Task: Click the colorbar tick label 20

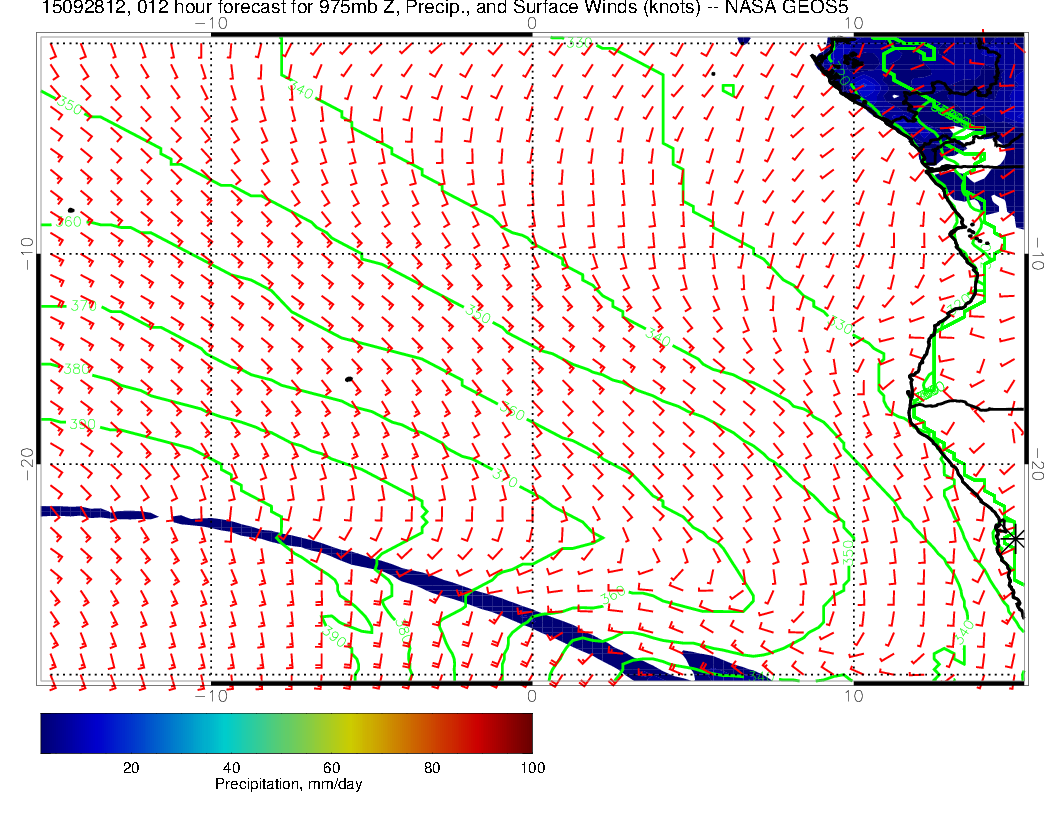Action: (x=131, y=767)
